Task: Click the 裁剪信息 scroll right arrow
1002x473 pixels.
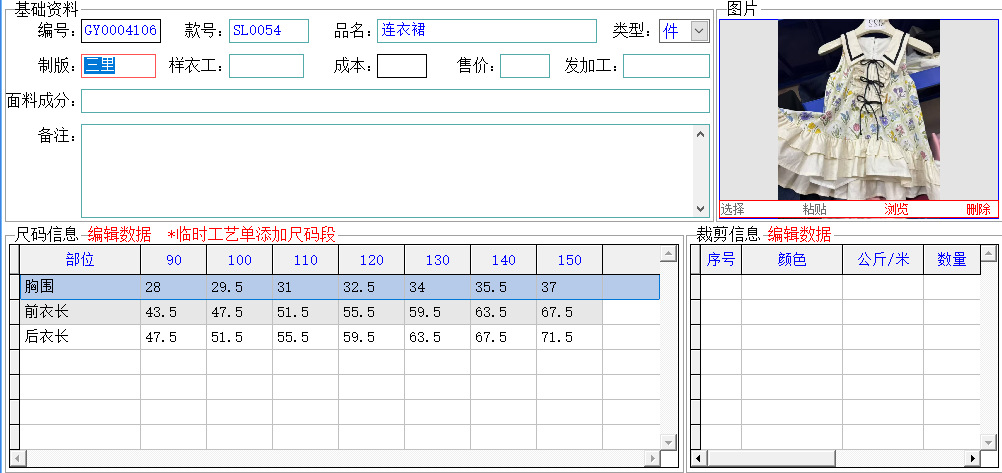Action: click(973, 458)
